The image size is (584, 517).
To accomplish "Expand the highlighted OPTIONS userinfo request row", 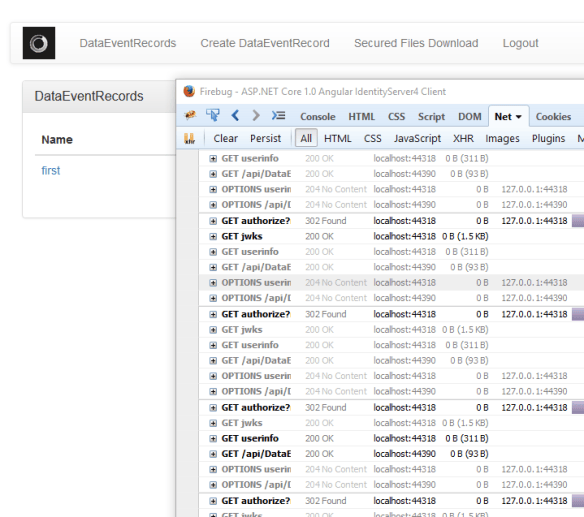I will [213, 283].
